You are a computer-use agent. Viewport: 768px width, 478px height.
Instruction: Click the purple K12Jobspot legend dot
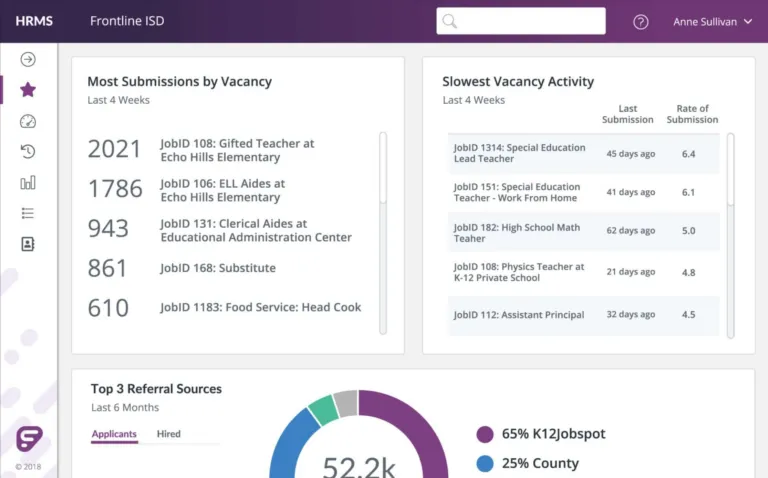click(x=485, y=434)
